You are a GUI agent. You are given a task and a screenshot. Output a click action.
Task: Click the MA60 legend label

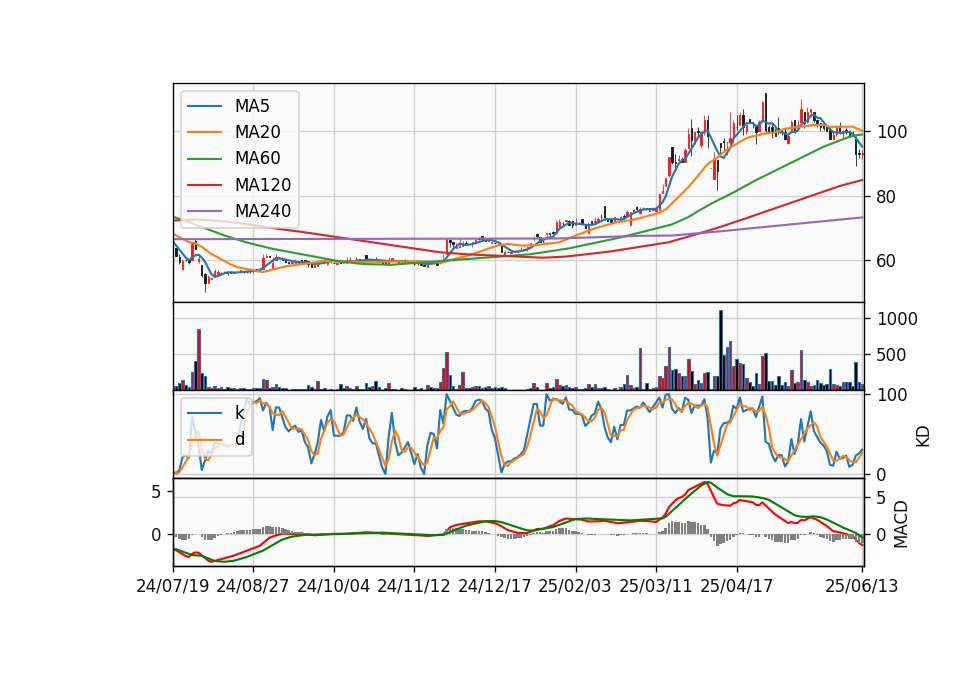click(x=258, y=159)
